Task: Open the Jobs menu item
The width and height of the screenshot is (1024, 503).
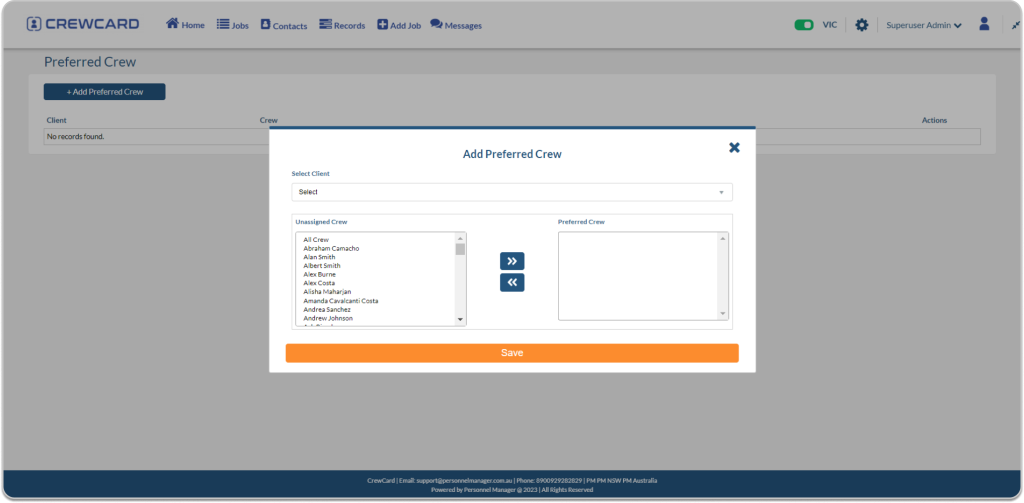Action: point(232,25)
